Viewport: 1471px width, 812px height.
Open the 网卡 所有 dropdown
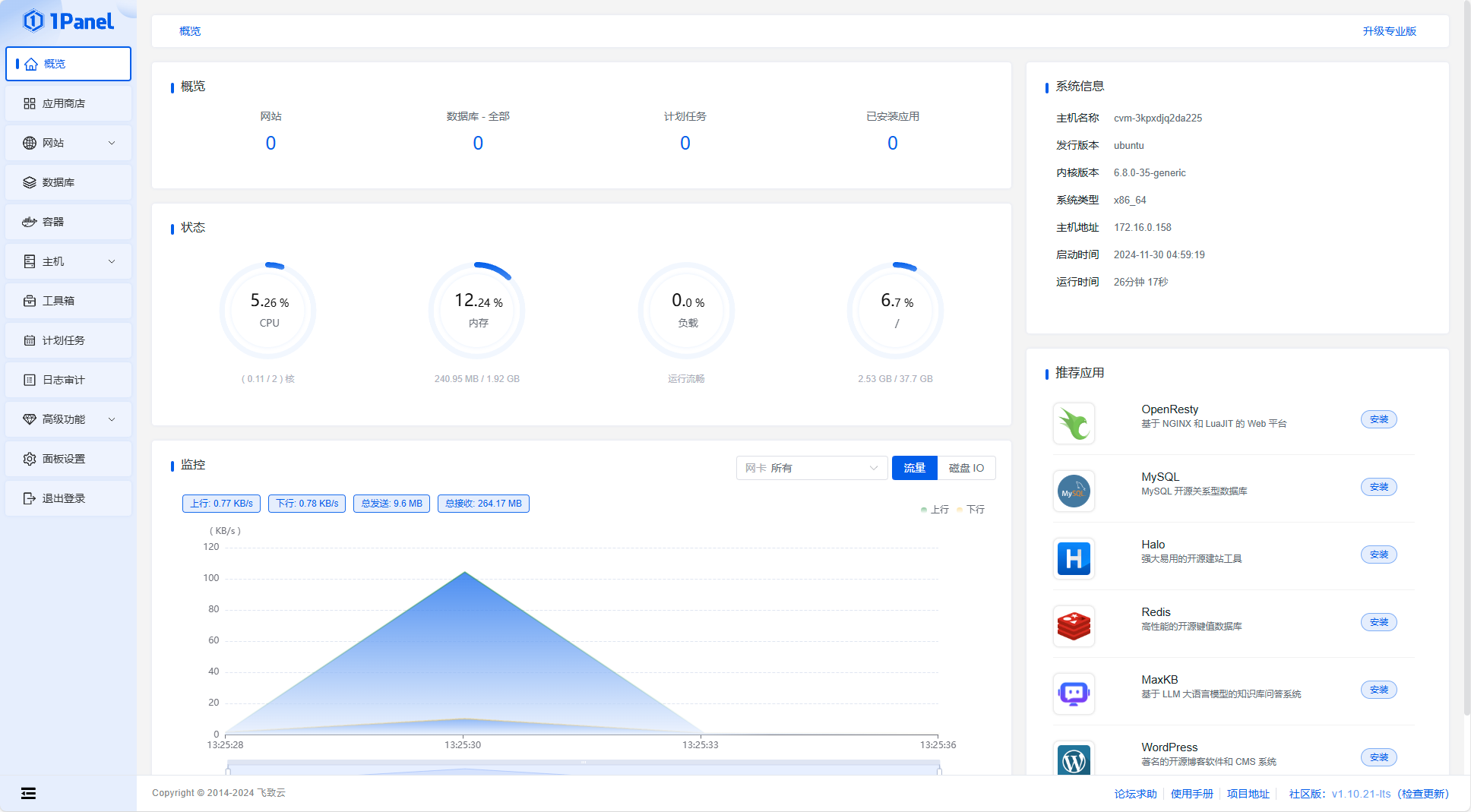pos(811,468)
